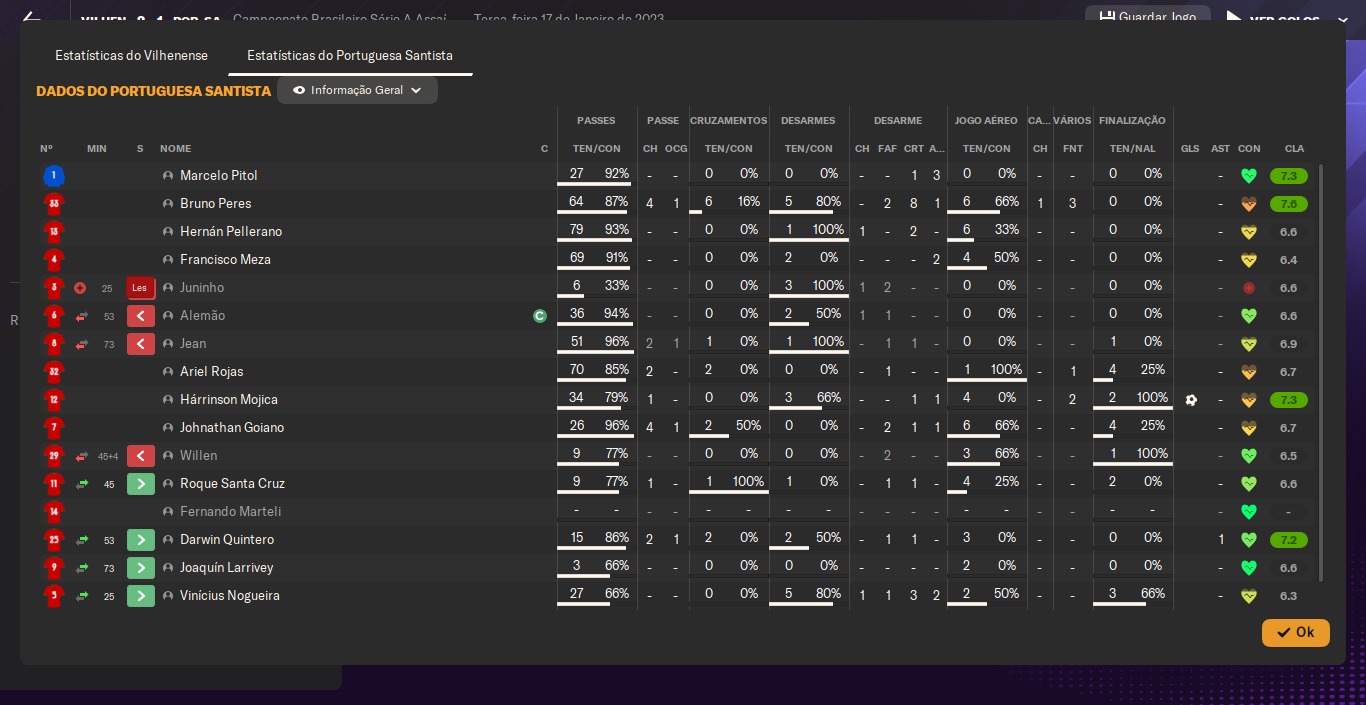Click Vinícius Nogueira's green substituted-on arrow
The width and height of the screenshot is (1366, 705).
pos(141,596)
